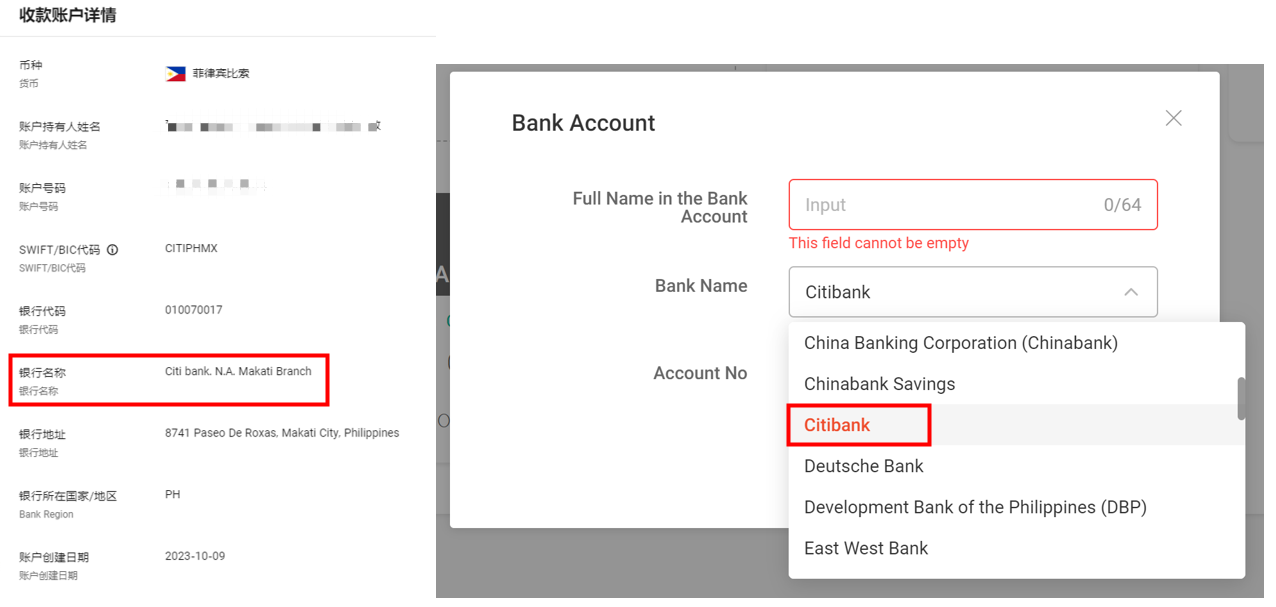The width and height of the screenshot is (1276, 607).
Task: Select Chinabank Savings option
Action: (x=879, y=384)
